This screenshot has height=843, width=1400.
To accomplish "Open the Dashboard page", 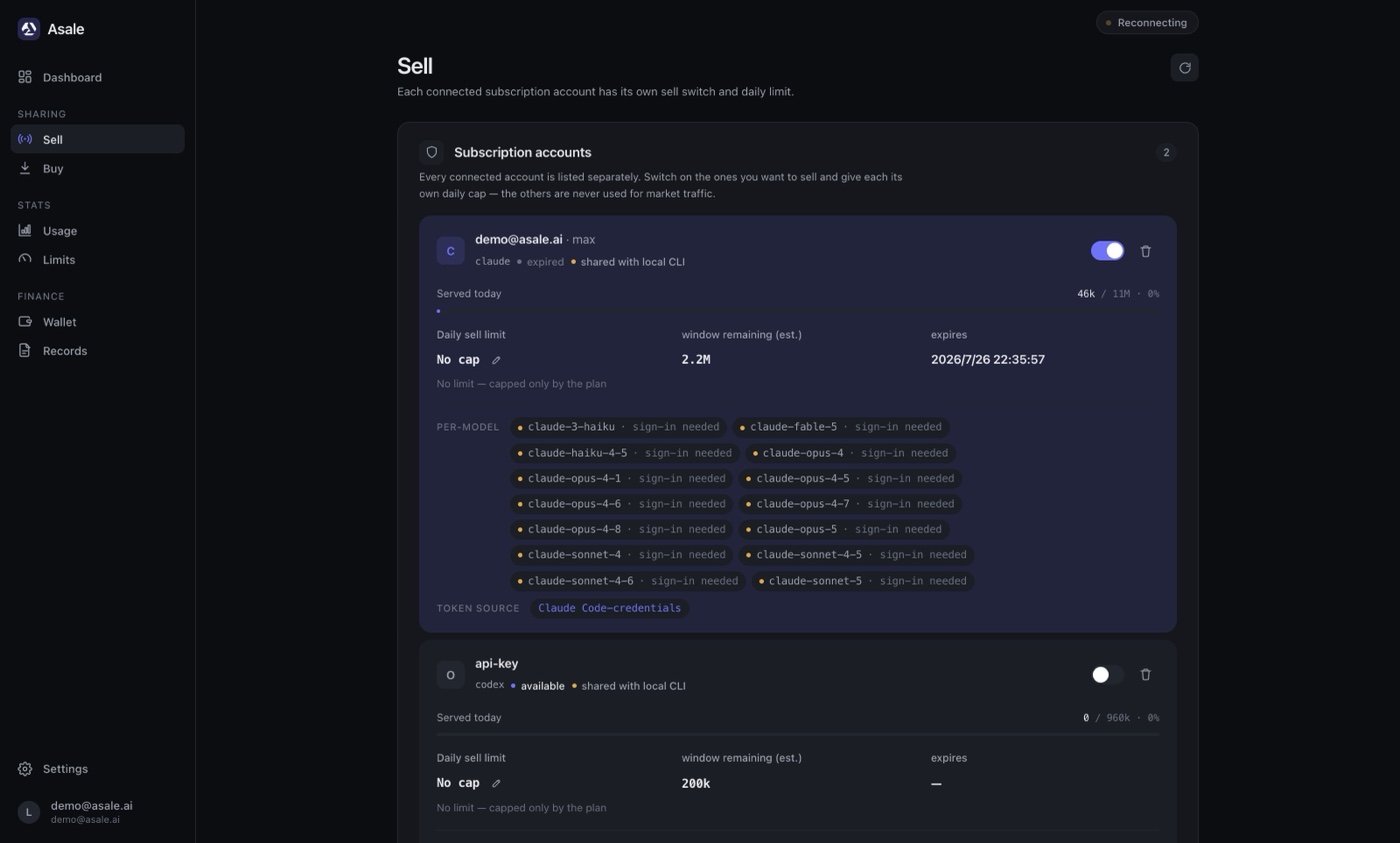I will click(x=98, y=77).
